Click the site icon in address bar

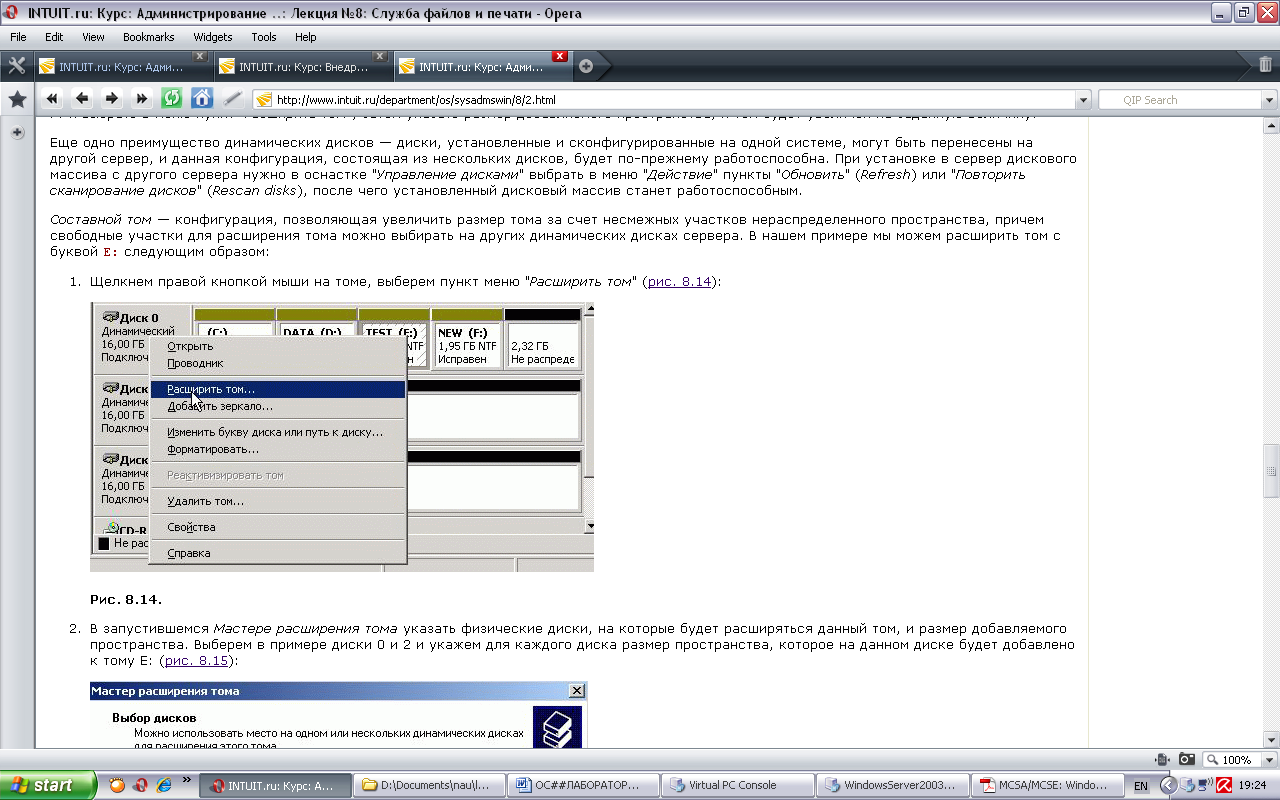click(265, 100)
